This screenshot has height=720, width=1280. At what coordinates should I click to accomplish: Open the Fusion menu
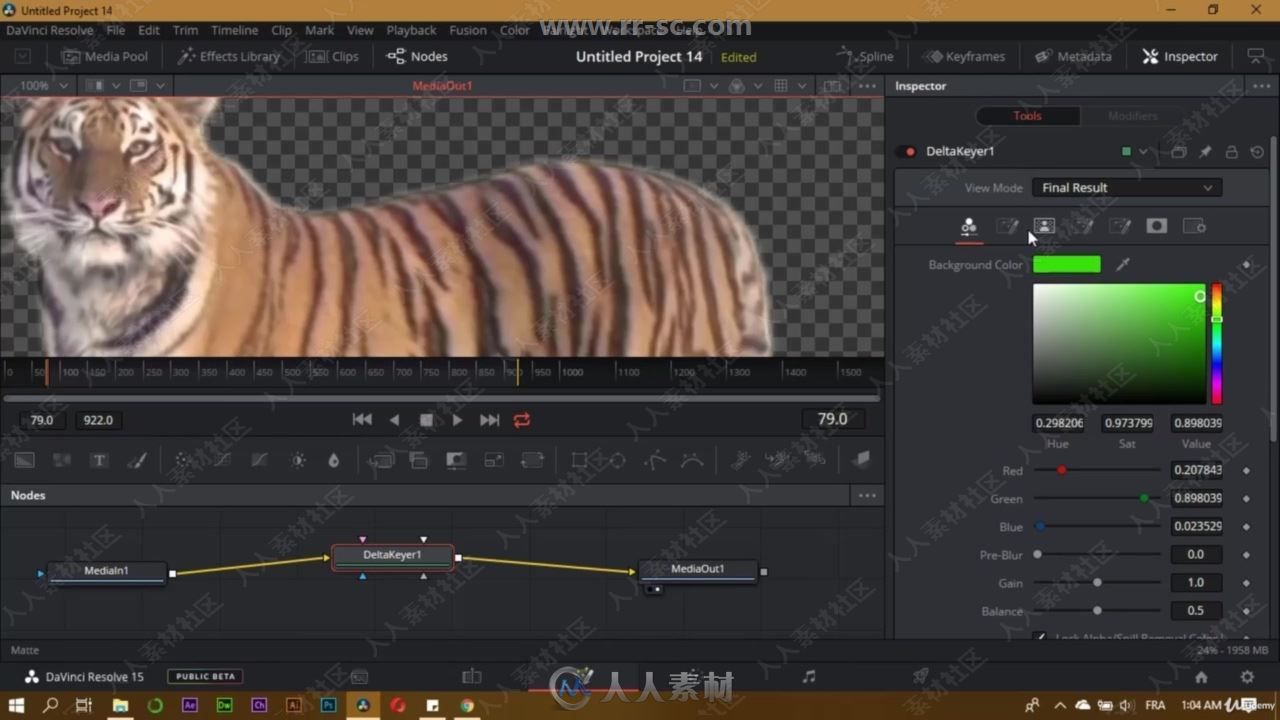click(468, 30)
